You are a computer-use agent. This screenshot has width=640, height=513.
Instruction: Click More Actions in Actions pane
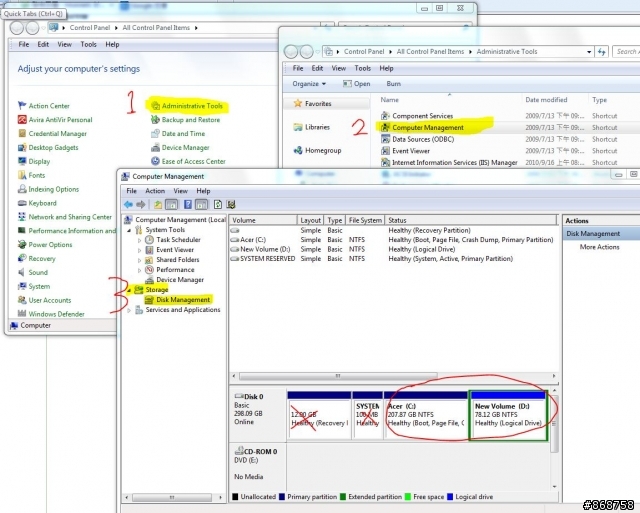(x=599, y=247)
